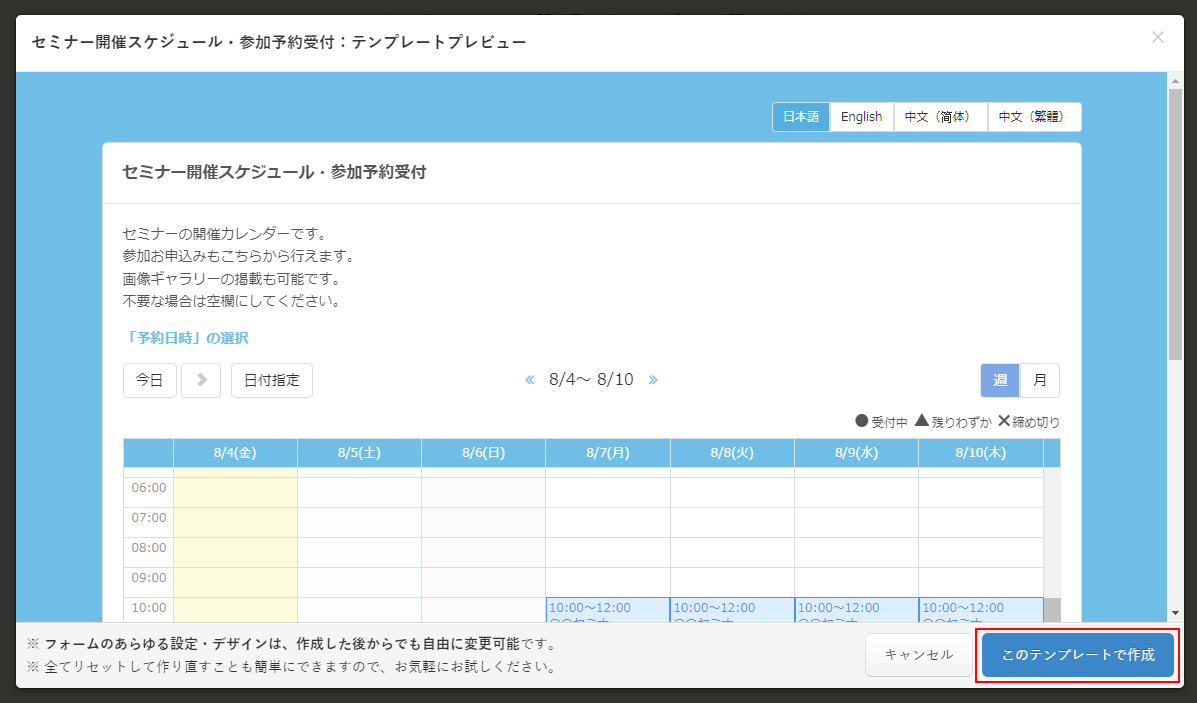Switch calendar to week view (週)
The image size is (1197, 703).
click(1000, 380)
